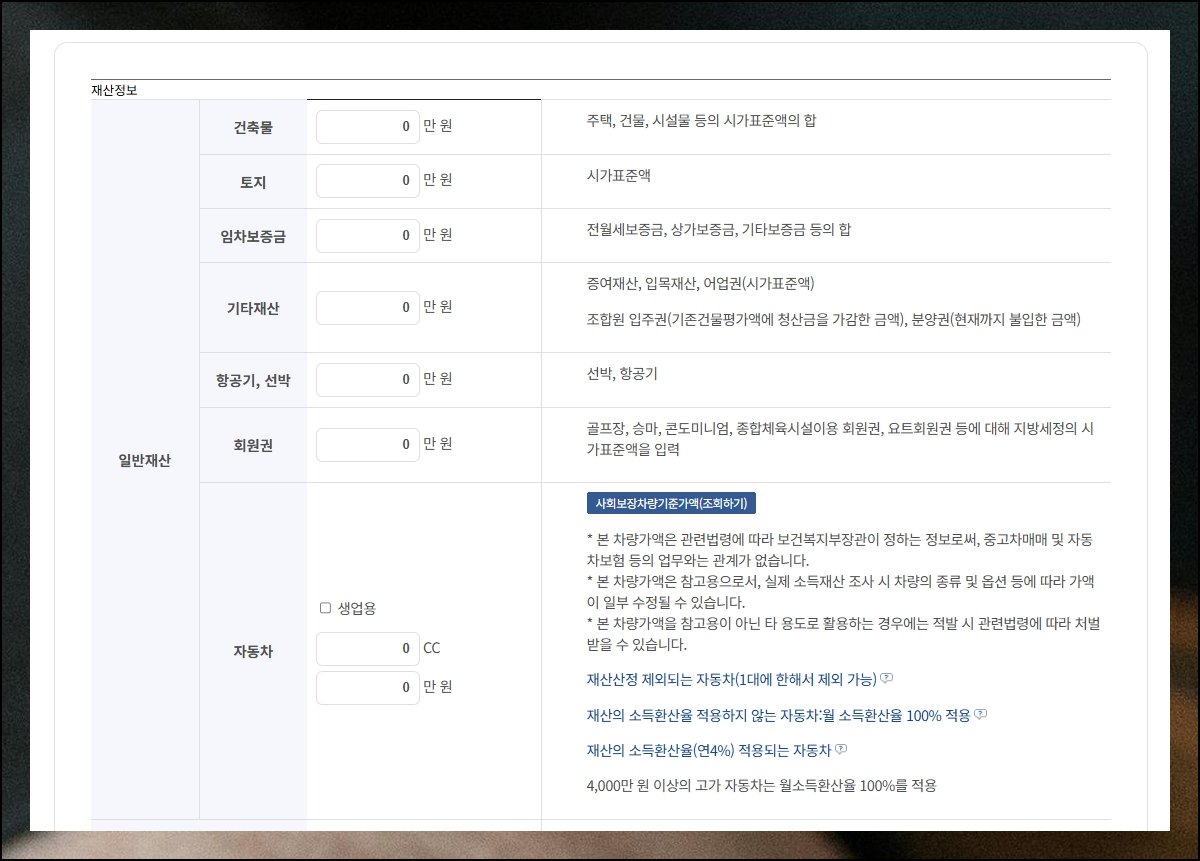Select the 기타재산 row label
The height and width of the screenshot is (861, 1200).
coord(253,308)
